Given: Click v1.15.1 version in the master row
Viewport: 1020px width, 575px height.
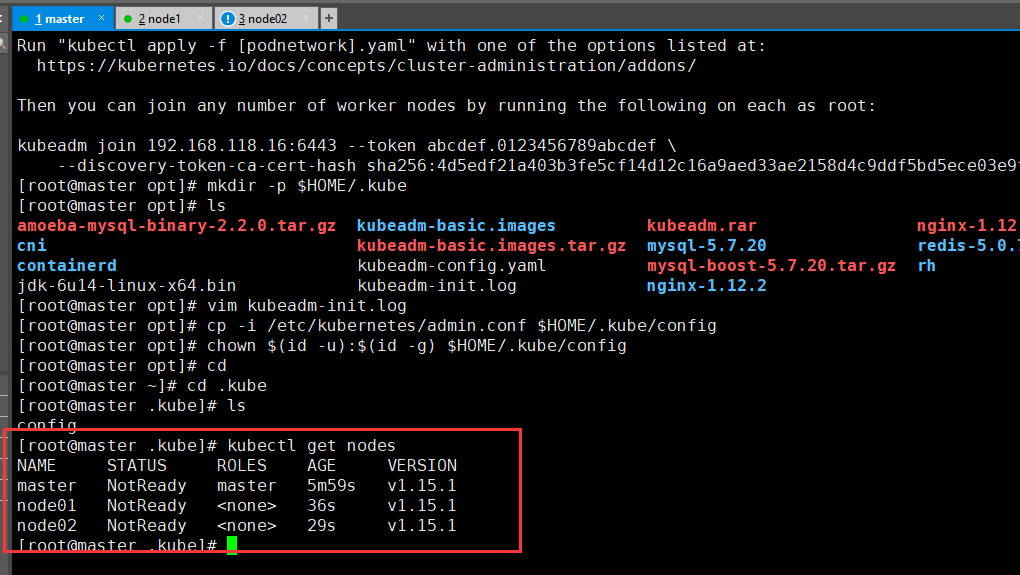Looking at the screenshot, I should [x=422, y=486].
